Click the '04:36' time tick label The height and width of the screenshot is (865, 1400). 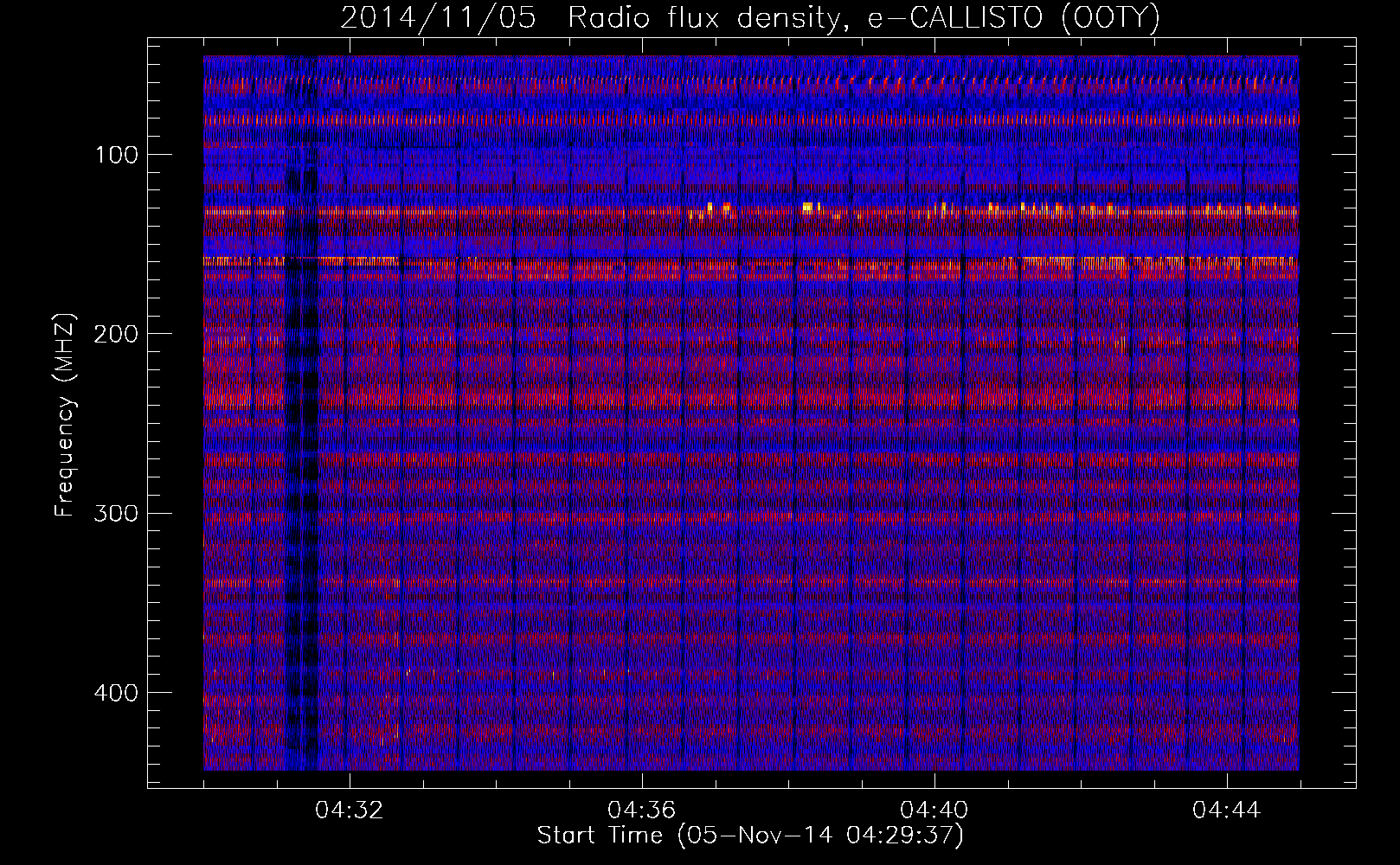click(642, 811)
